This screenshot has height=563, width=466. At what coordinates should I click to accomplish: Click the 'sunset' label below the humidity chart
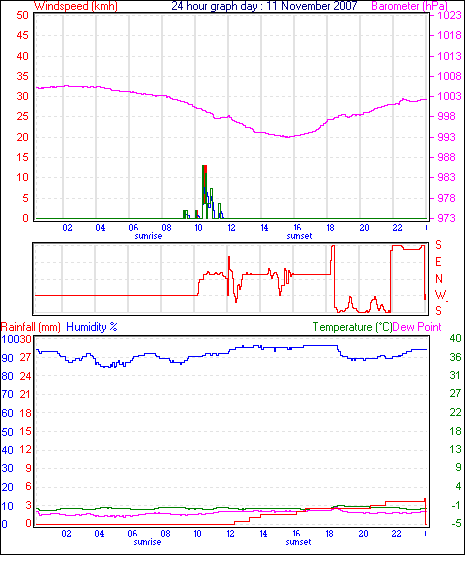[x=298, y=542]
